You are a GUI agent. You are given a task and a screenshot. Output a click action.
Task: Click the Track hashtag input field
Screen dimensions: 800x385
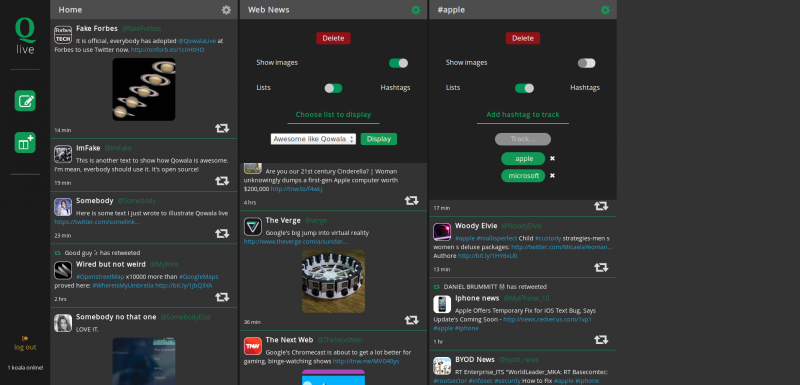[523, 139]
